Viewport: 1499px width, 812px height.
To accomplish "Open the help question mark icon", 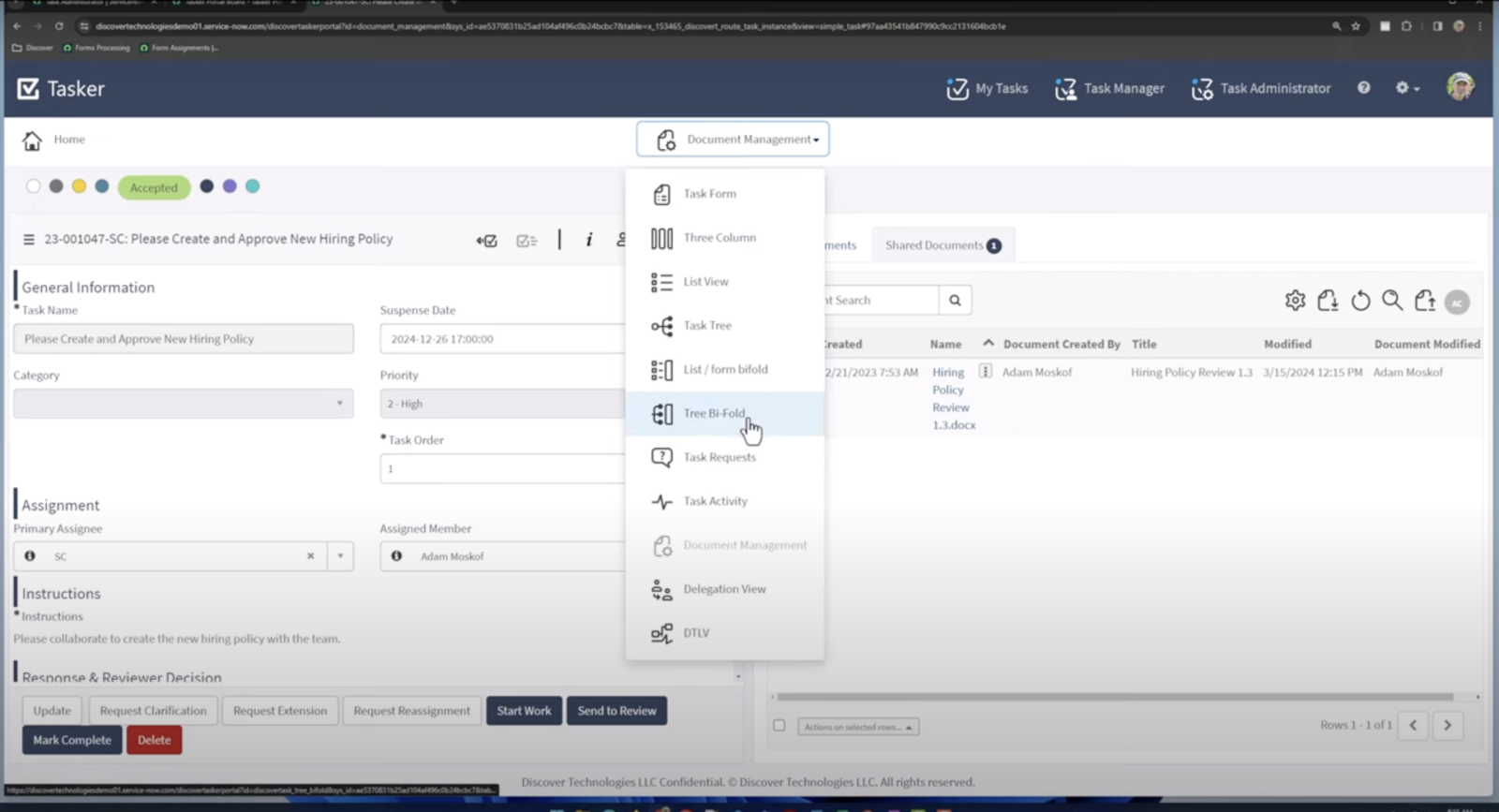I will tap(1363, 88).
